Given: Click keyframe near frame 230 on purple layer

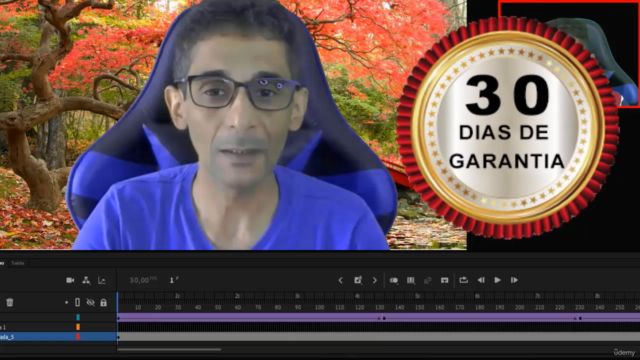Looking at the screenshot, I should [x=580, y=318].
